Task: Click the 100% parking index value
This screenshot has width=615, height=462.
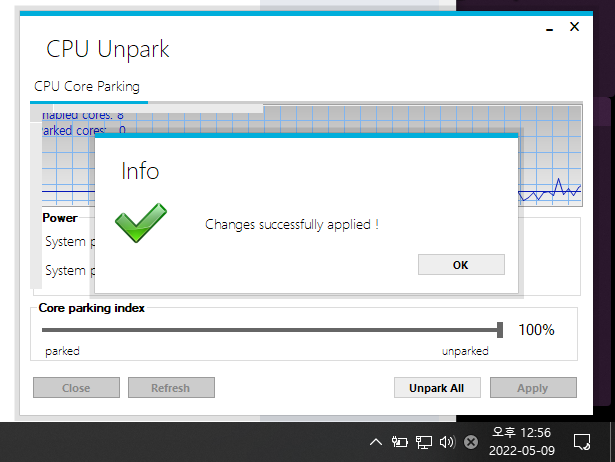Action: (536, 330)
